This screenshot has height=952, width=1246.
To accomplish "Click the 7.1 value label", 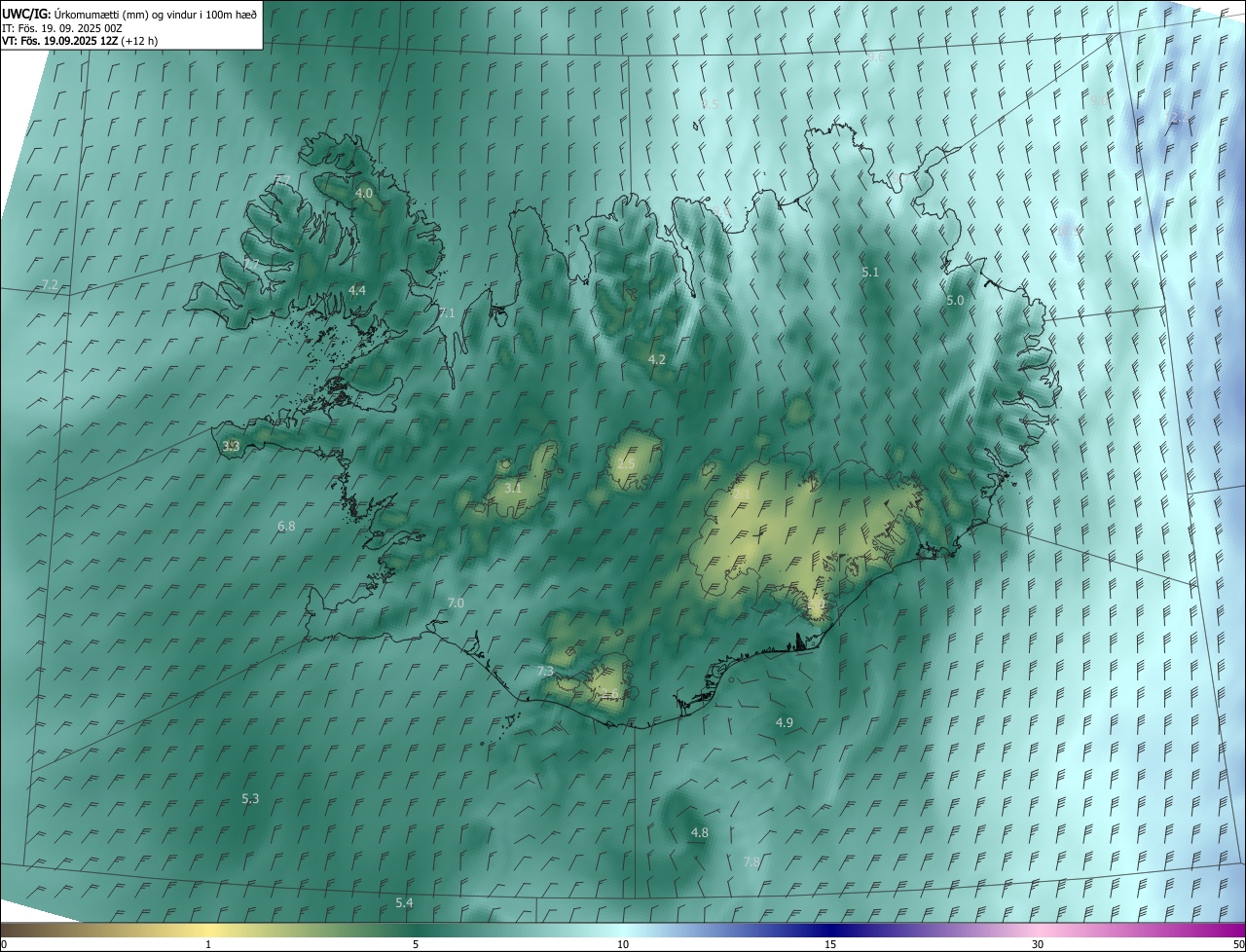I will [447, 313].
